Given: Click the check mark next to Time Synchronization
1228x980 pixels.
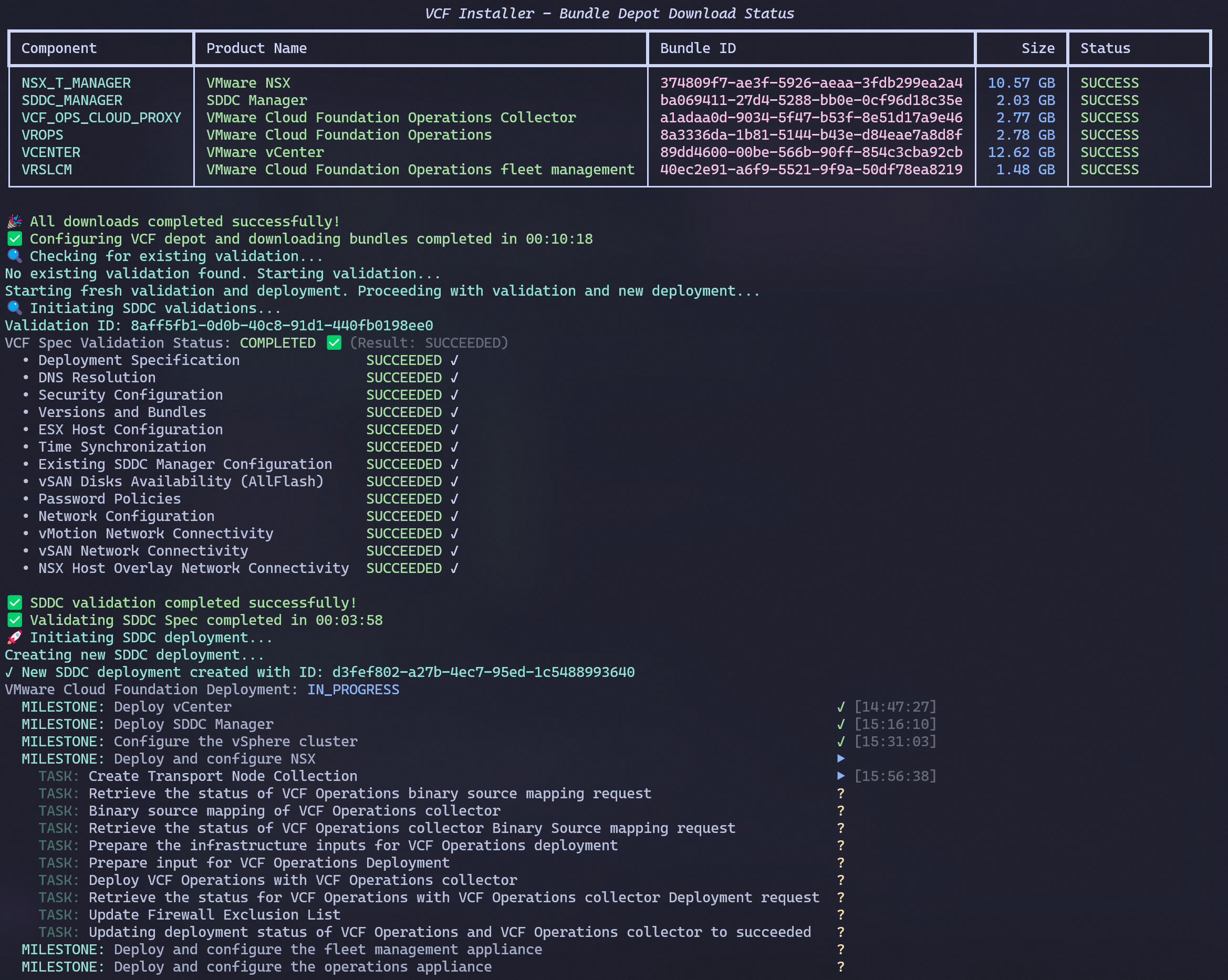Looking at the screenshot, I should [454, 447].
